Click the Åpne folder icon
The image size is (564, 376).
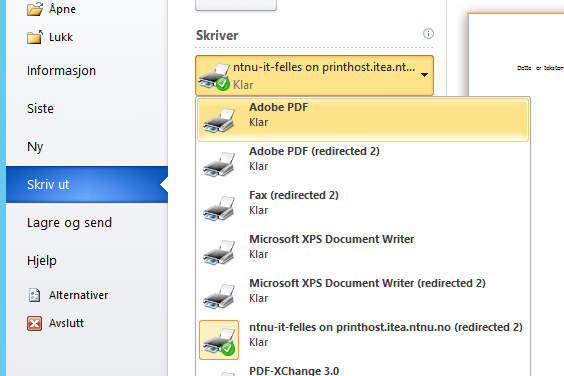(x=35, y=9)
